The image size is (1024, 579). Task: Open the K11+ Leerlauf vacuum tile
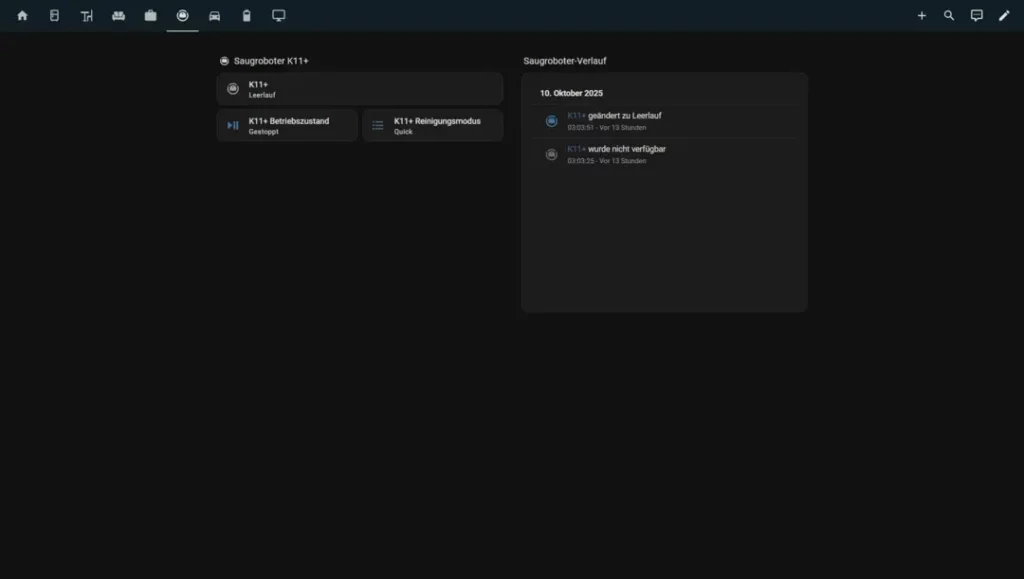[360, 89]
